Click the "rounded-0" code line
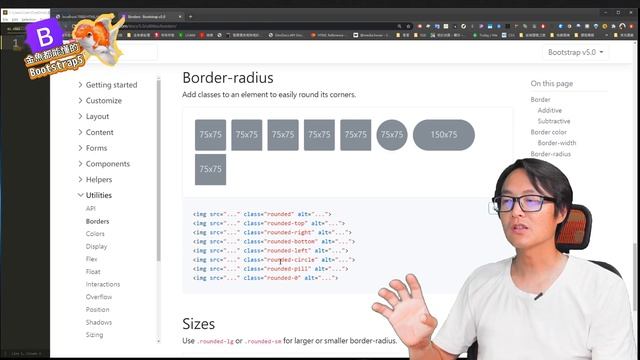The height and width of the screenshot is (360, 640). [266, 278]
